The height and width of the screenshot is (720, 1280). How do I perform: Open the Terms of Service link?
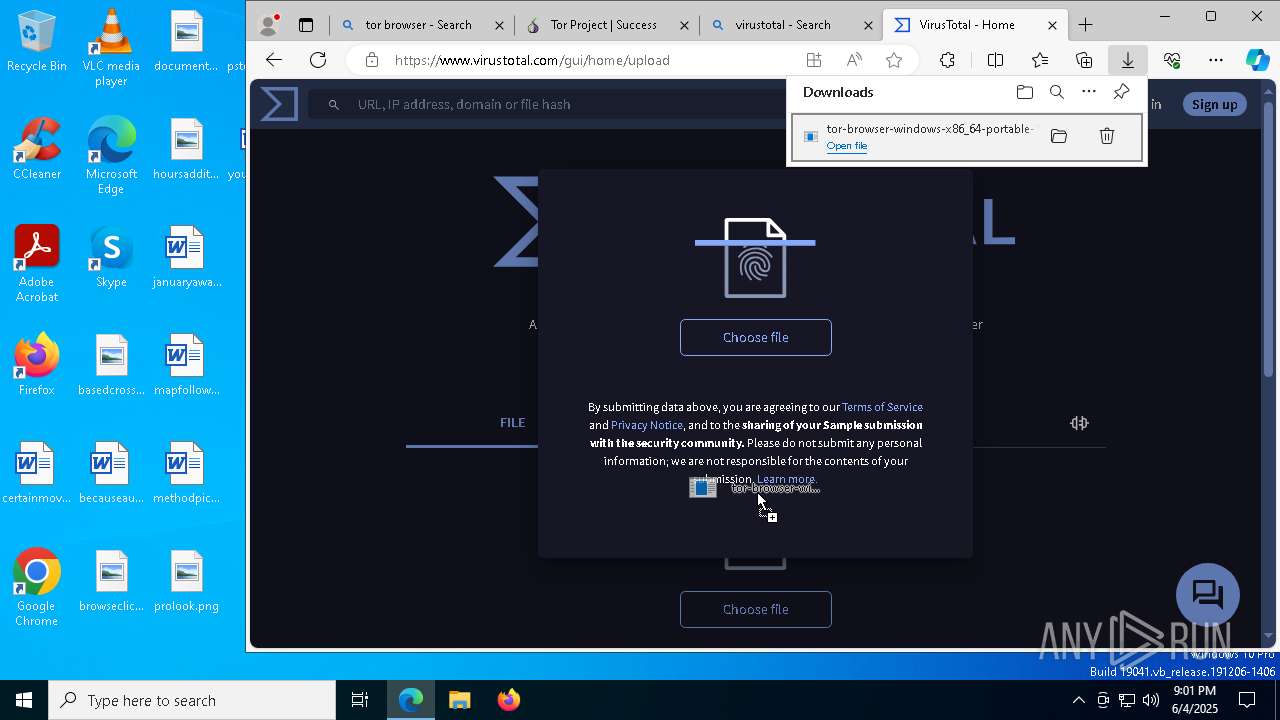(882, 407)
